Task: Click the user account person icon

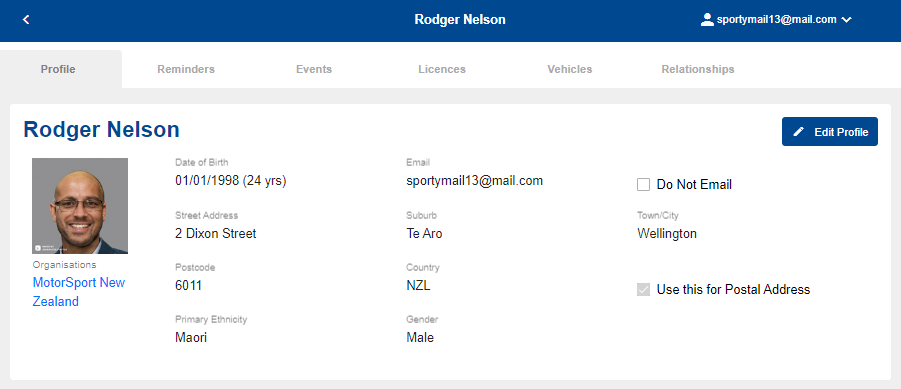Action: pyautogui.click(x=707, y=20)
